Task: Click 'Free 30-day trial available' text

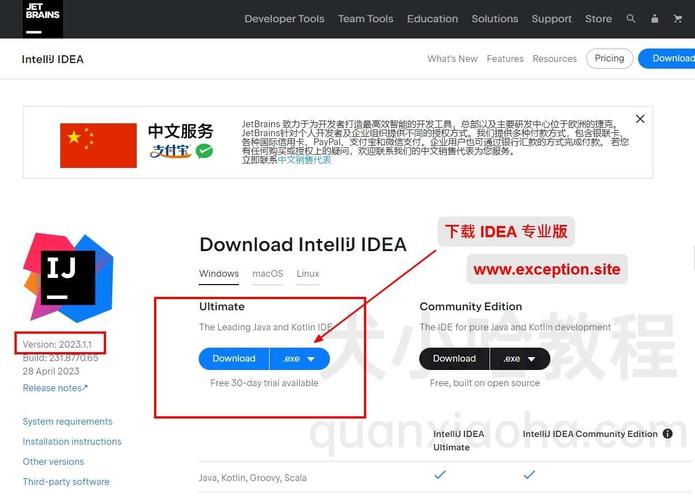Action: click(264, 383)
